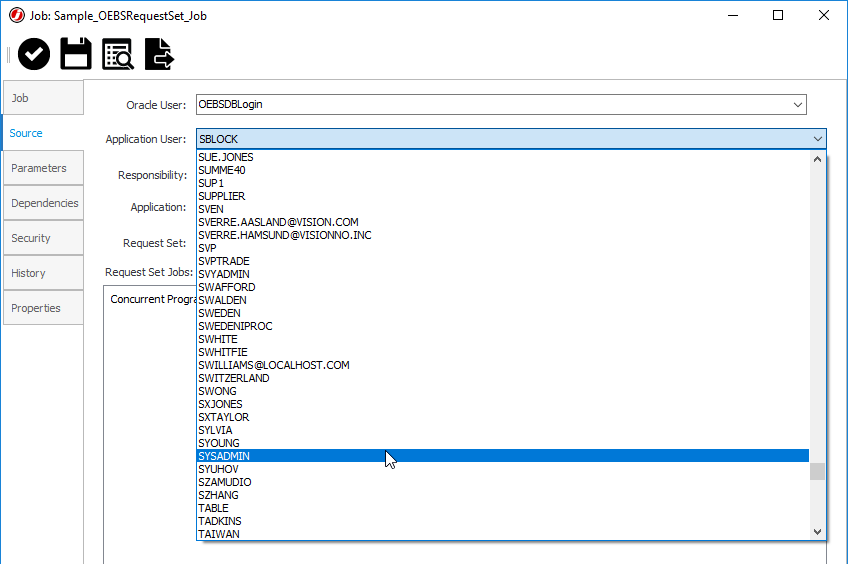Choose SWITZERLAND from the list
This screenshot has height=564, width=848.
click(503, 378)
